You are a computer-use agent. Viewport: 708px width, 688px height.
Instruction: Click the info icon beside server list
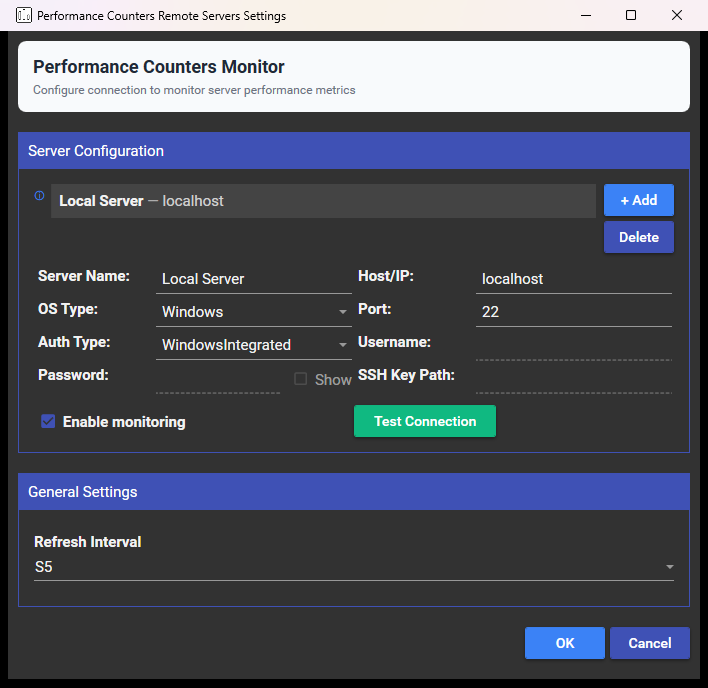pos(40,195)
